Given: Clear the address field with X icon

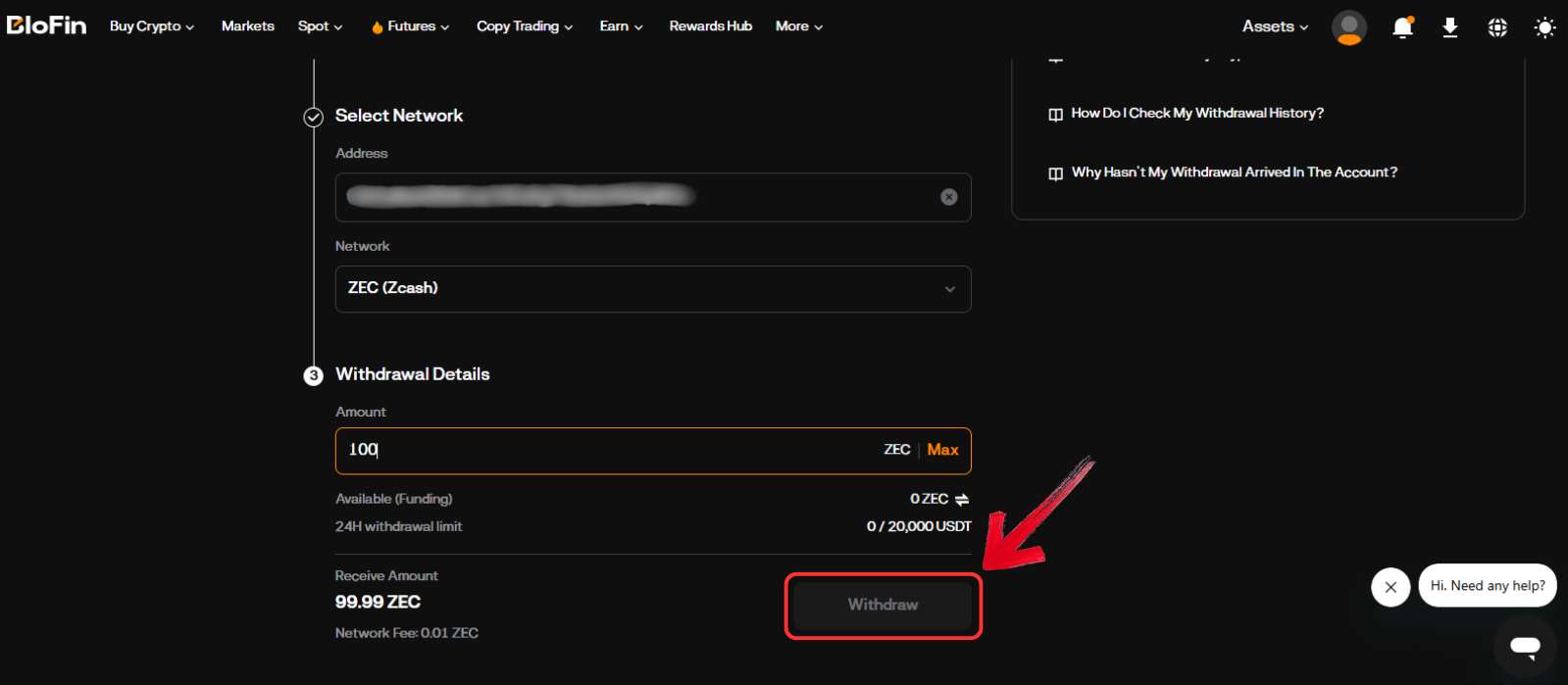Looking at the screenshot, I should (948, 197).
